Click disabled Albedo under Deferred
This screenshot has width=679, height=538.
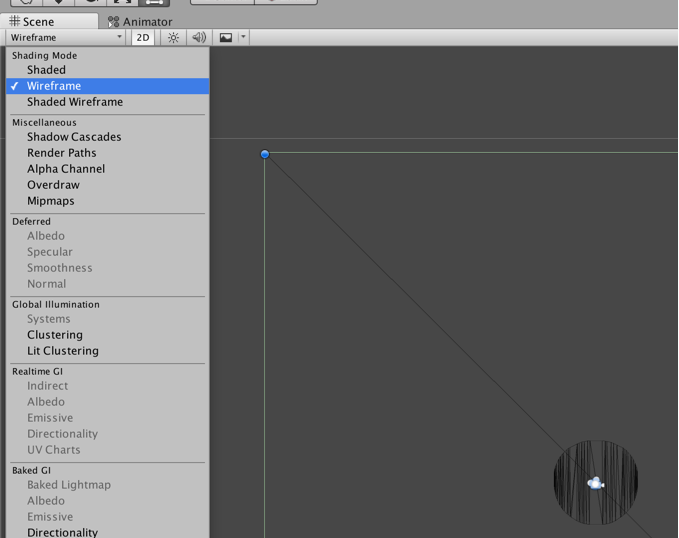tap(108, 236)
